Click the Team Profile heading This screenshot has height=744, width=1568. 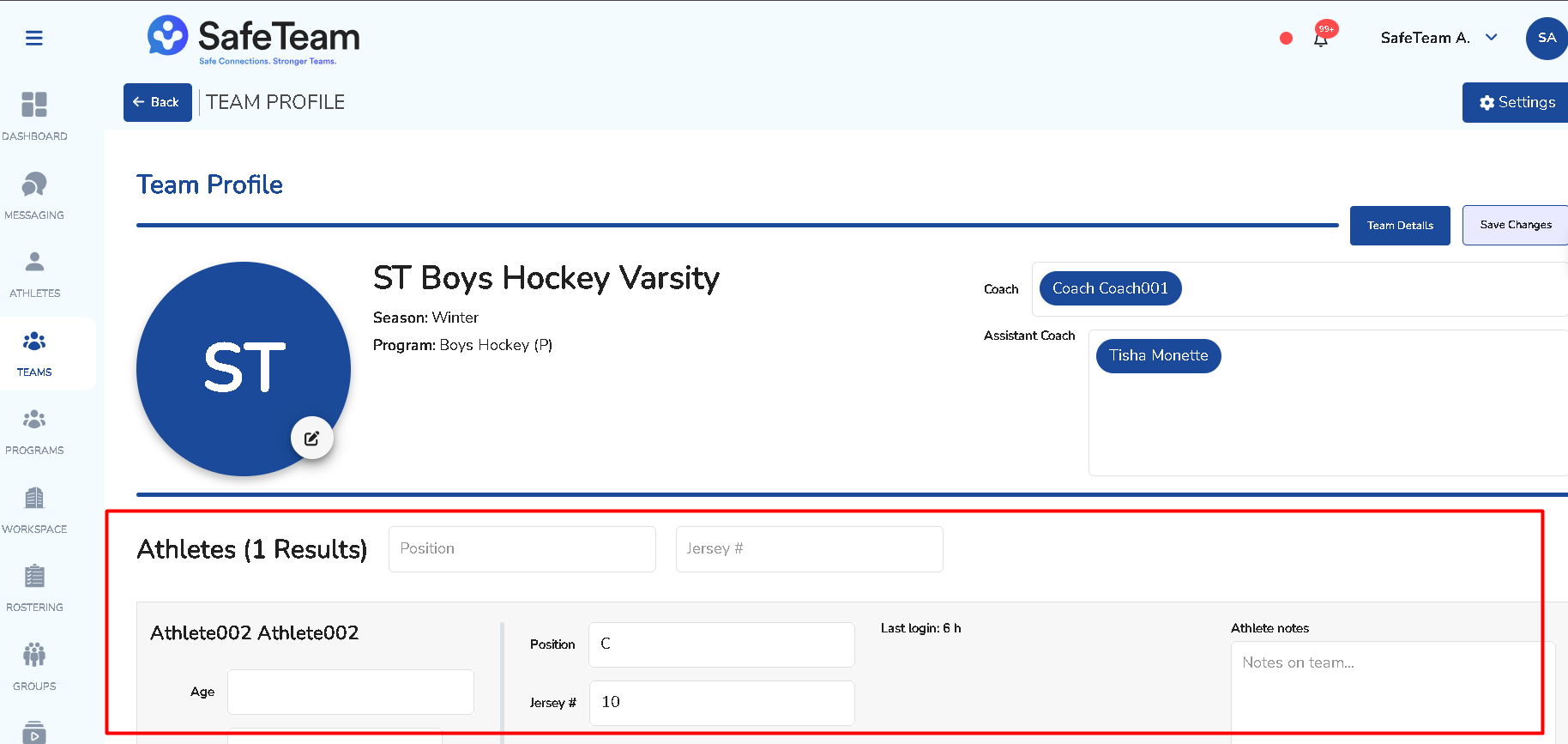coord(209,184)
